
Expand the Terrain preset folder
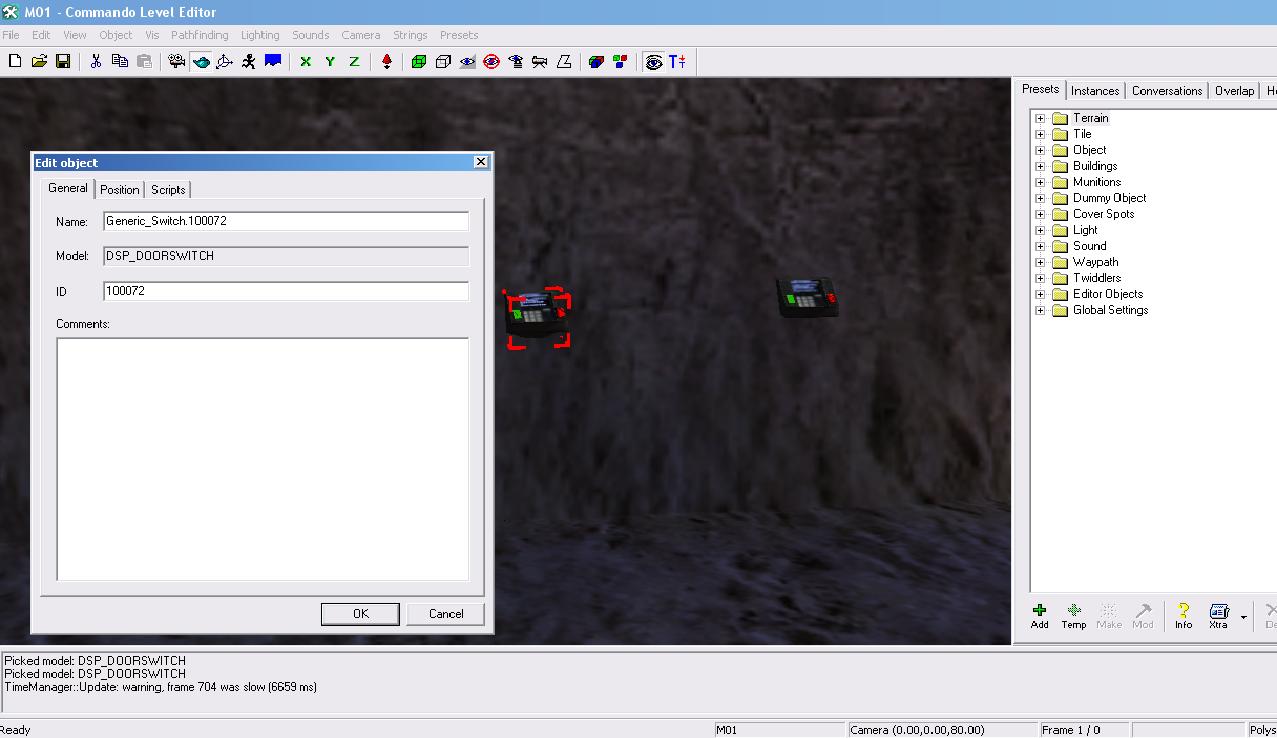[x=1040, y=118]
